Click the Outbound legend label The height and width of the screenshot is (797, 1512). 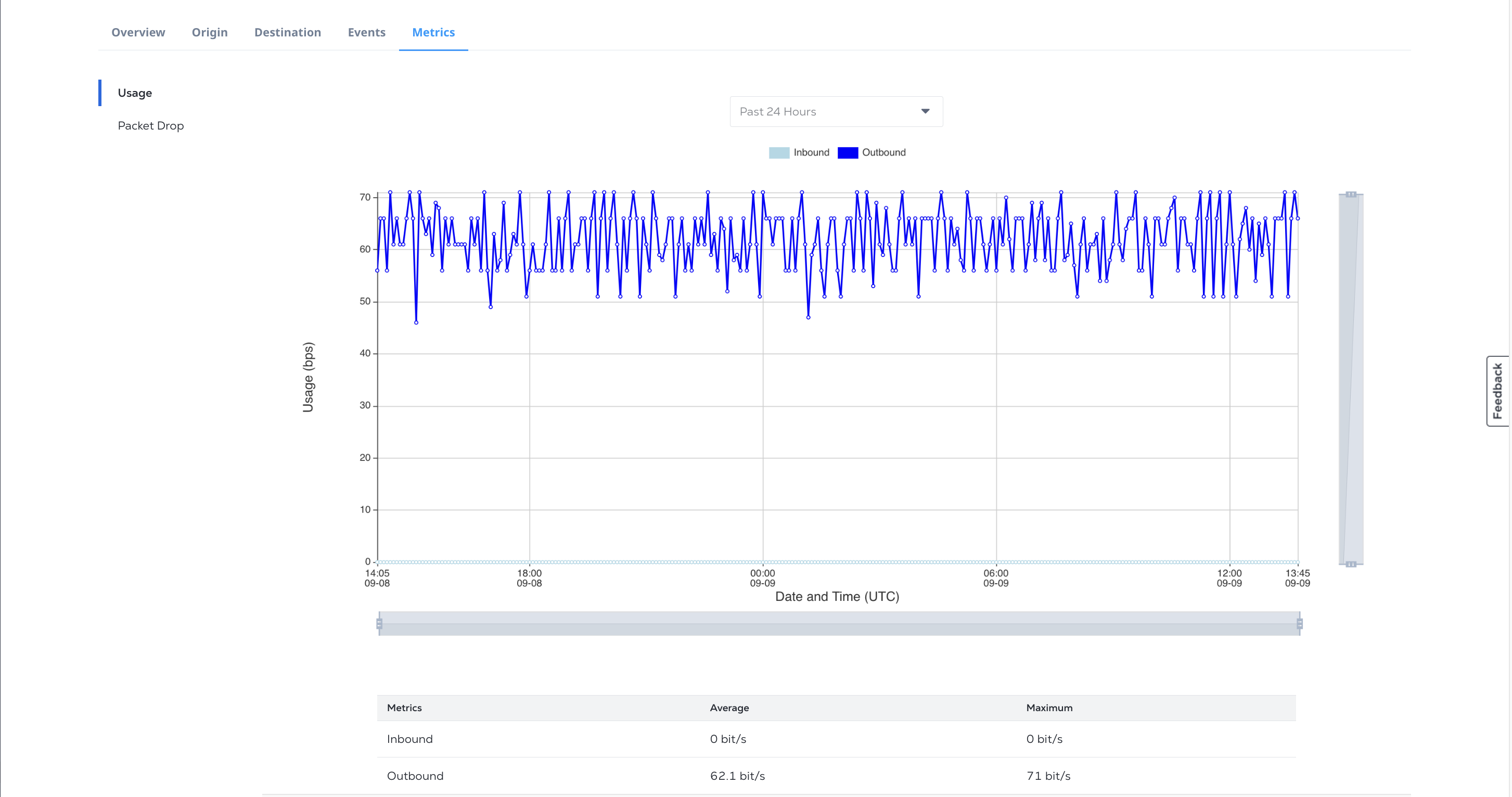[883, 152]
